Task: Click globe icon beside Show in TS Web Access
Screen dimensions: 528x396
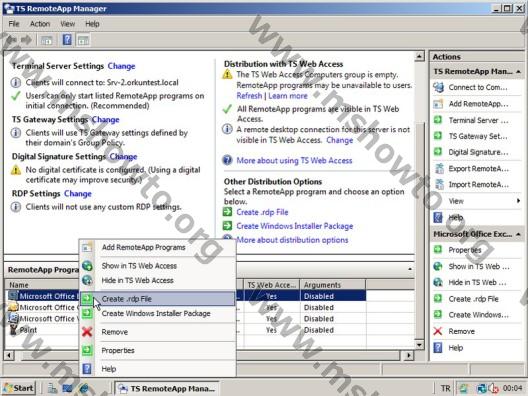Action: point(87,266)
